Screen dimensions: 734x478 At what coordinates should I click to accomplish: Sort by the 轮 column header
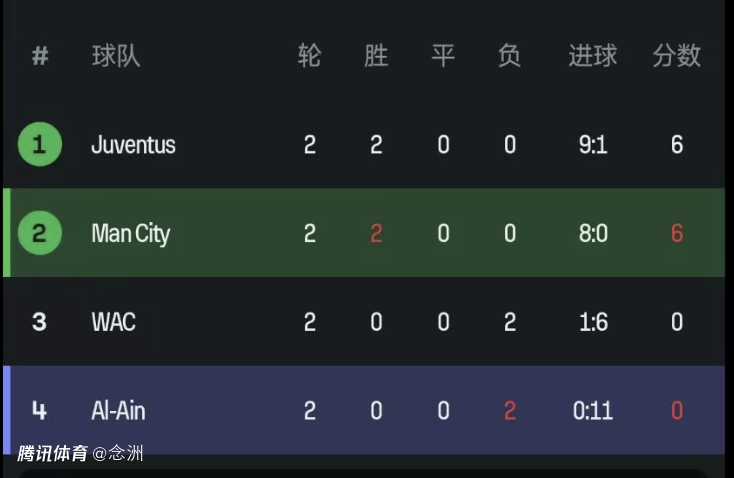coord(309,56)
